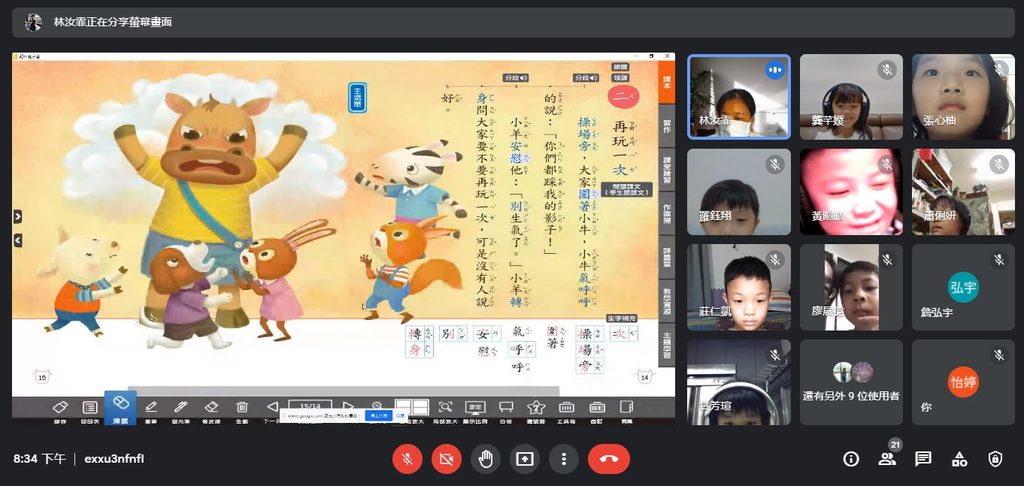Activate the 局部放大 zoom region tool
This screenshot has height=486, width=1024.
click(x=445, y=409)
